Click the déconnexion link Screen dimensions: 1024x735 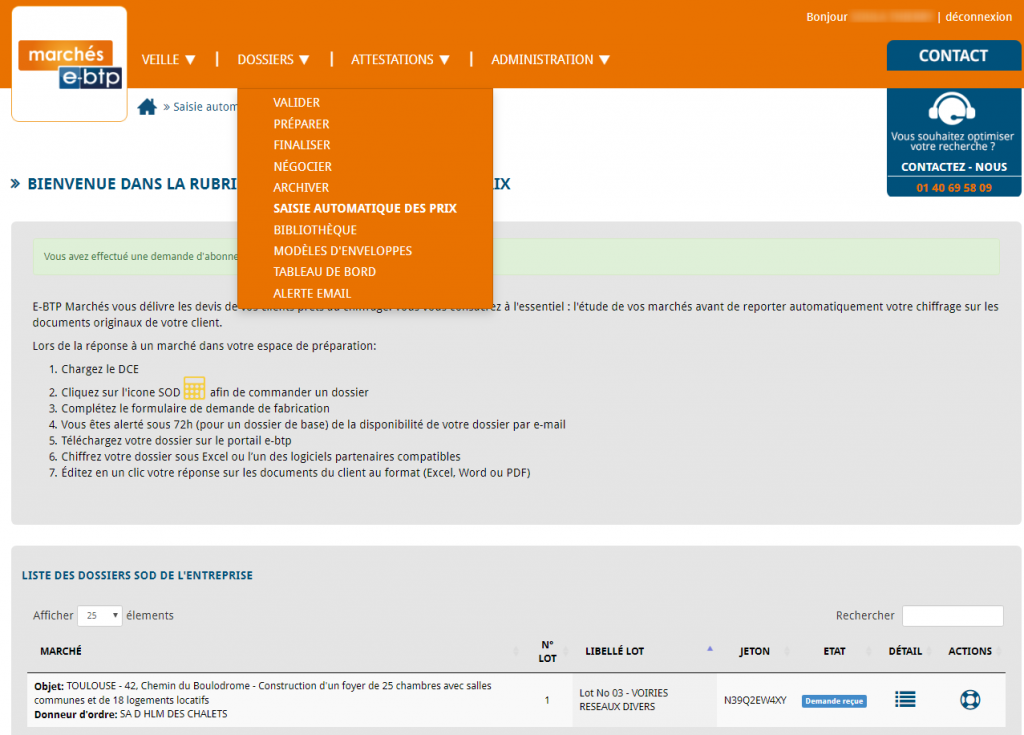[978, 17]
